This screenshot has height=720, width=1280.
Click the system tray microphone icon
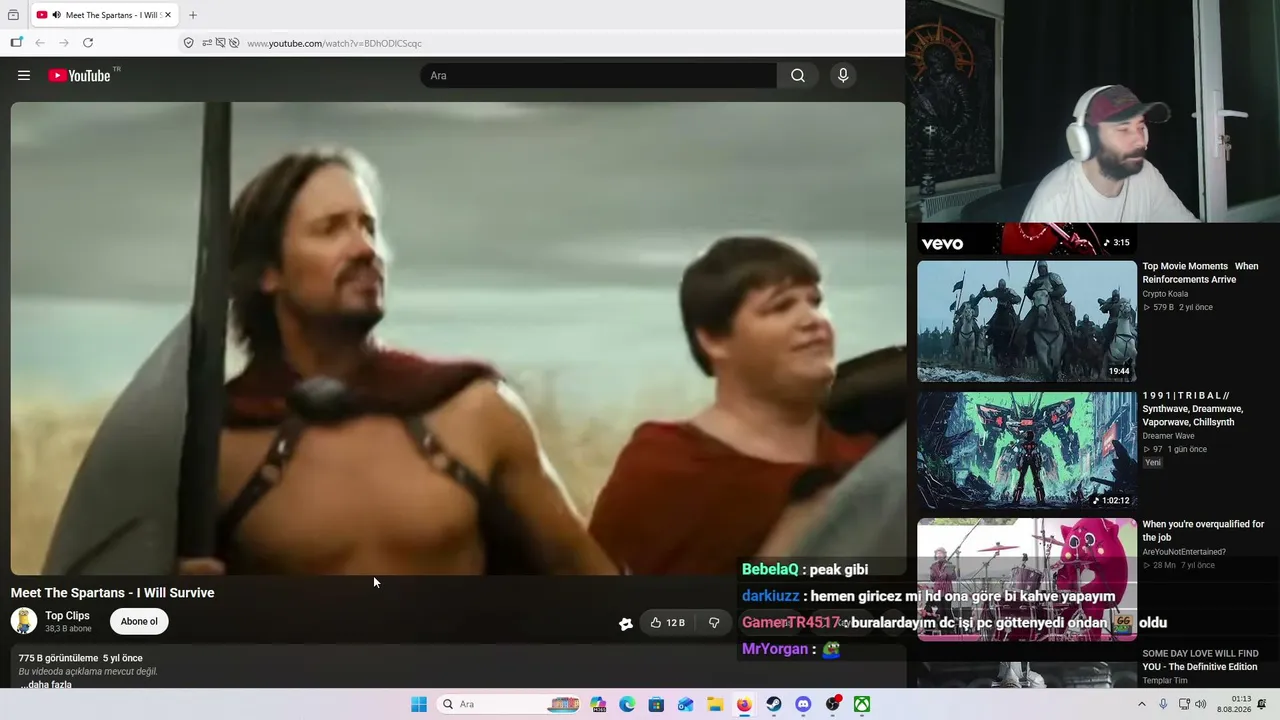pyautogui.click(x=1163, y=704)
